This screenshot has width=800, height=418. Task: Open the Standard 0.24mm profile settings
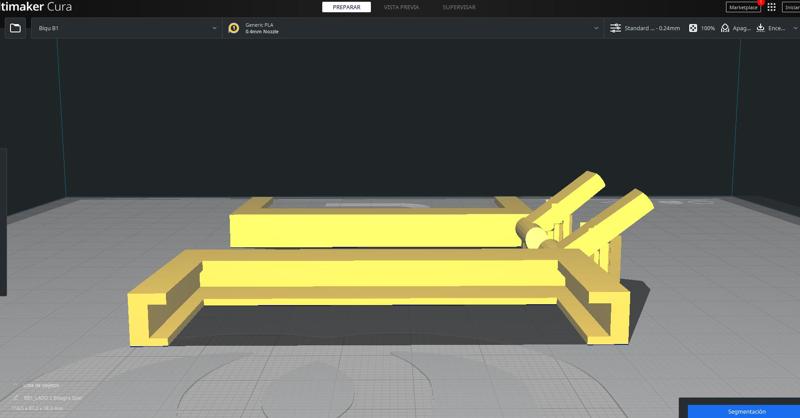(x=652, y=29)
